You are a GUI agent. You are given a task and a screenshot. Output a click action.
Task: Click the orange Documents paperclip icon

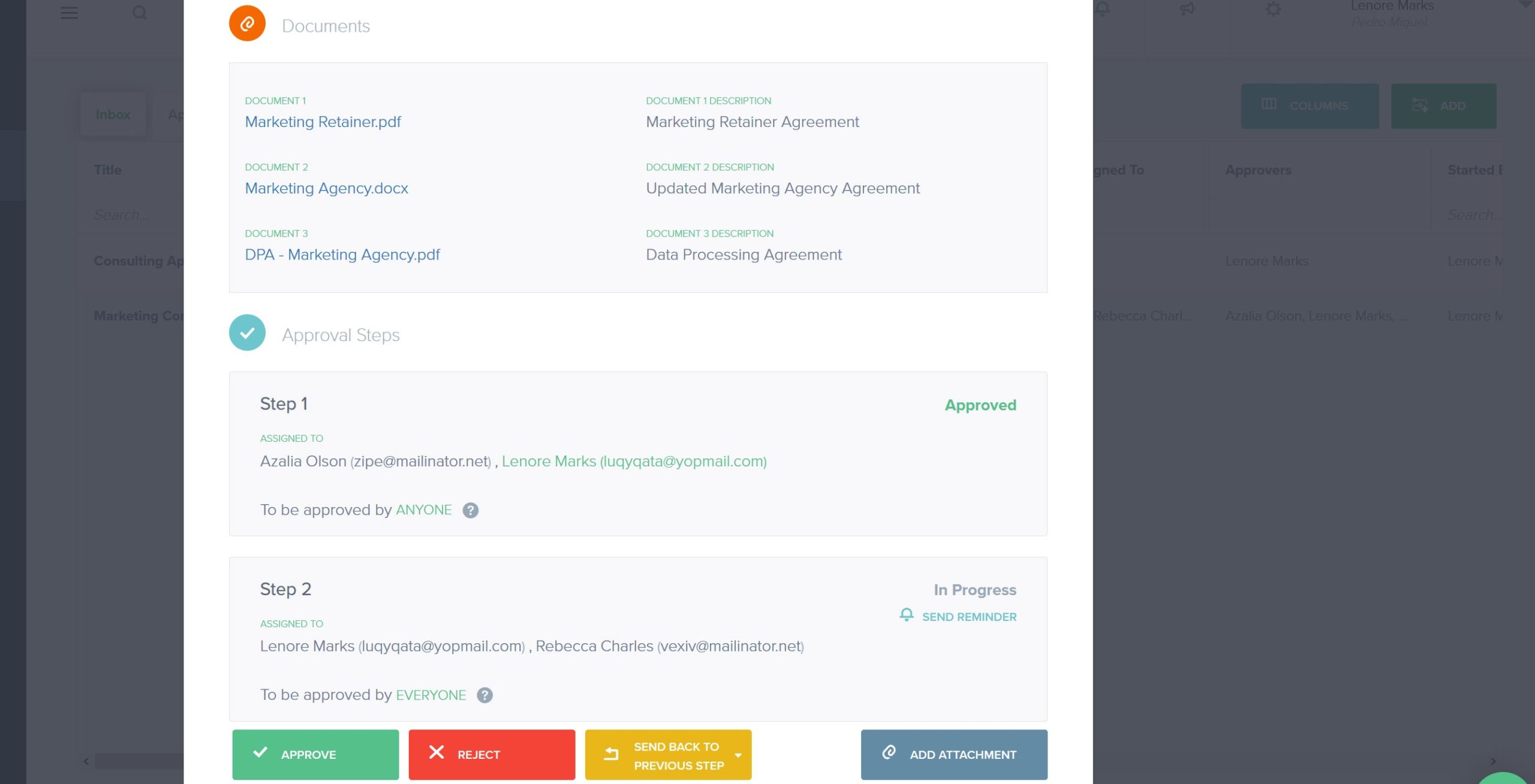tap(247, 24)
